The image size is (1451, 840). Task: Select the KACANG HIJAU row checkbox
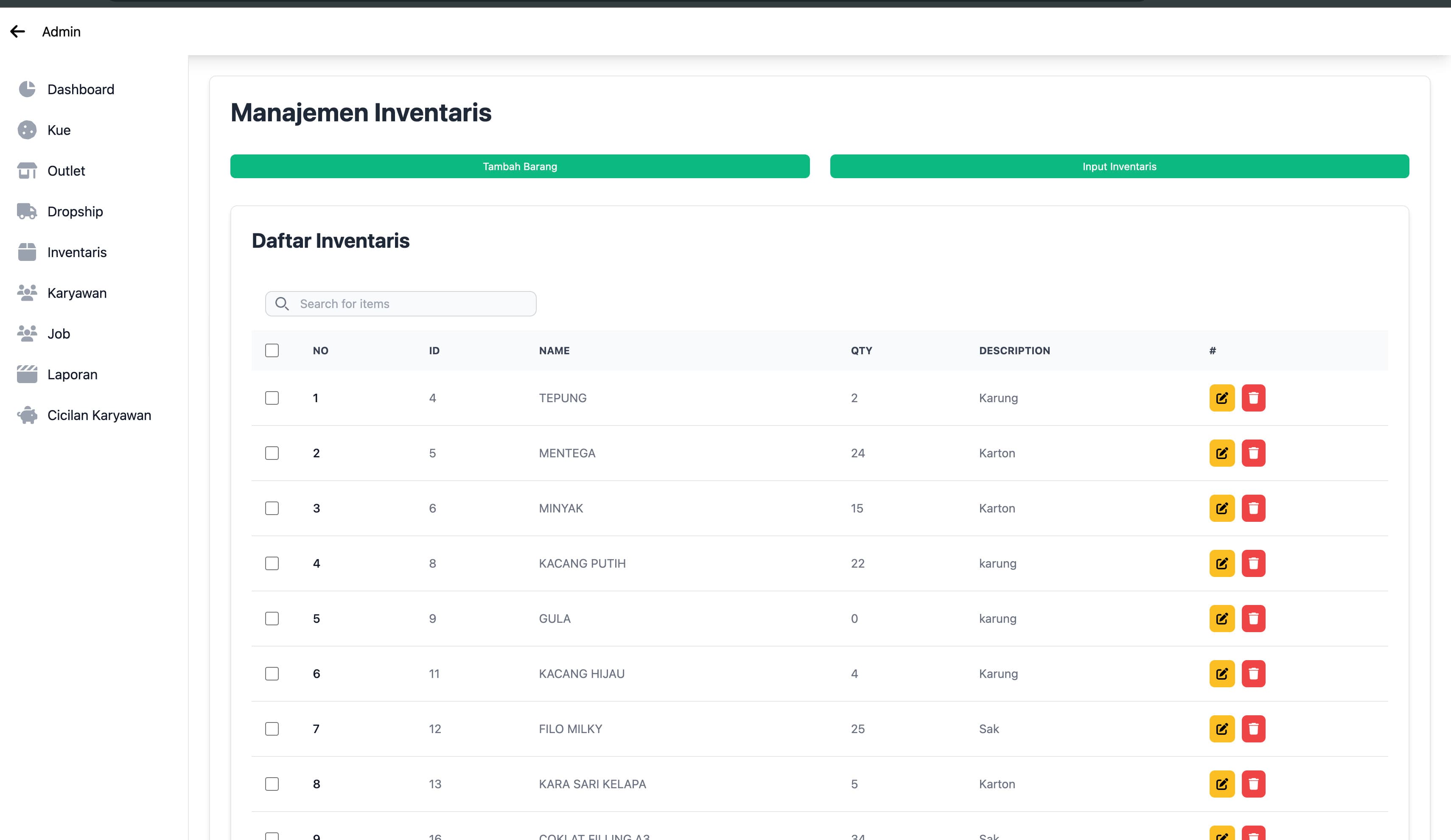[272, 674]
